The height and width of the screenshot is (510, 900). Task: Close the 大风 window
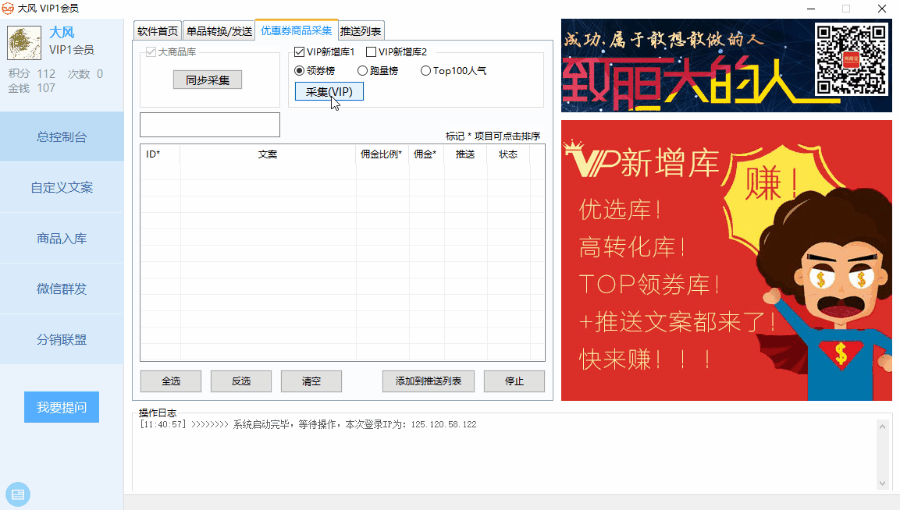882,9
